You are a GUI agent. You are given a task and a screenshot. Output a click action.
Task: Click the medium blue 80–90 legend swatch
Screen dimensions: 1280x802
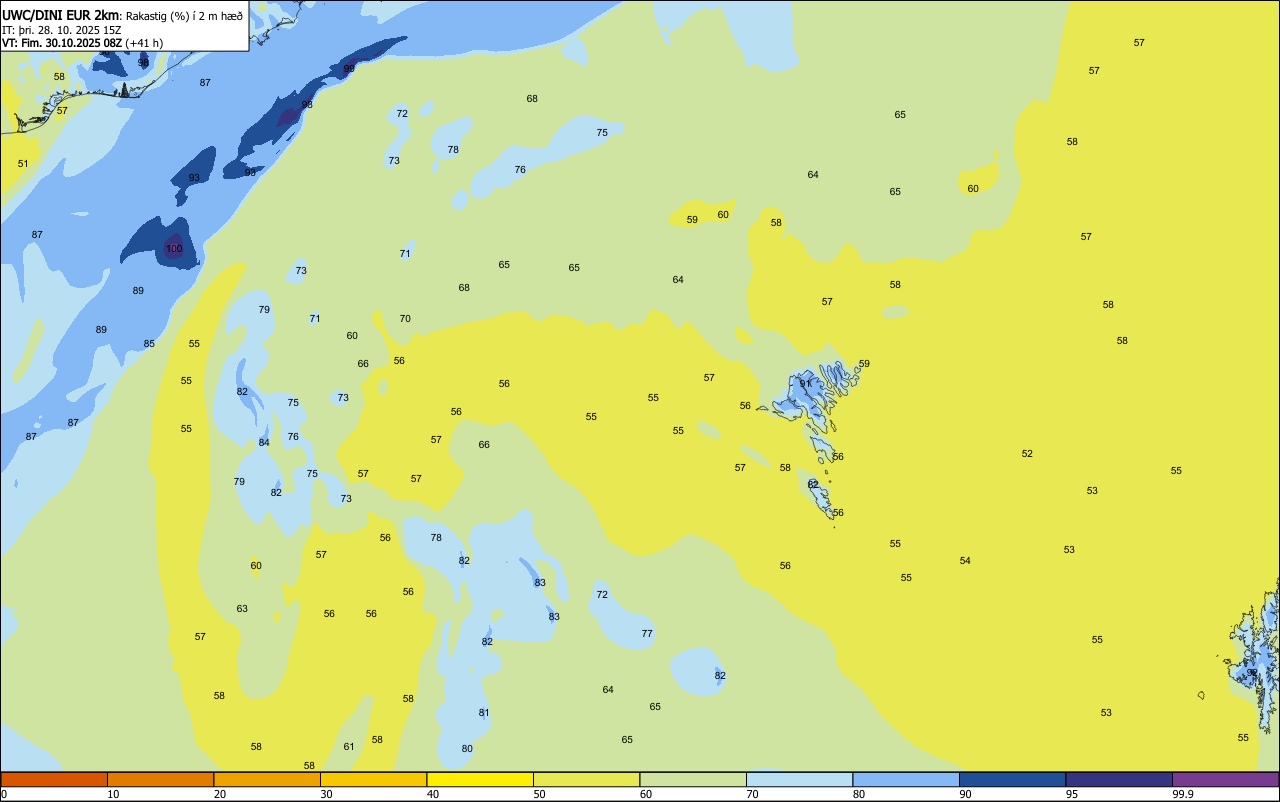click(906, 779)
